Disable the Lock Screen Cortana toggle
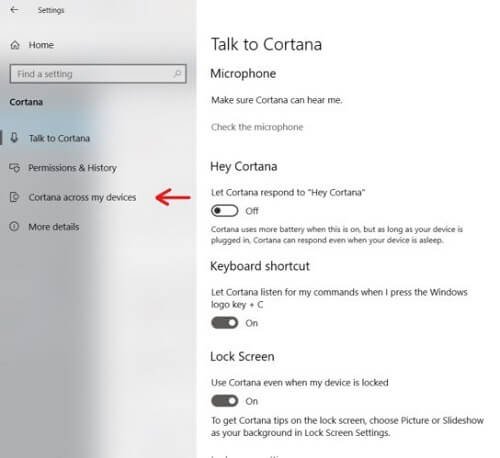 tap(225, 401)
